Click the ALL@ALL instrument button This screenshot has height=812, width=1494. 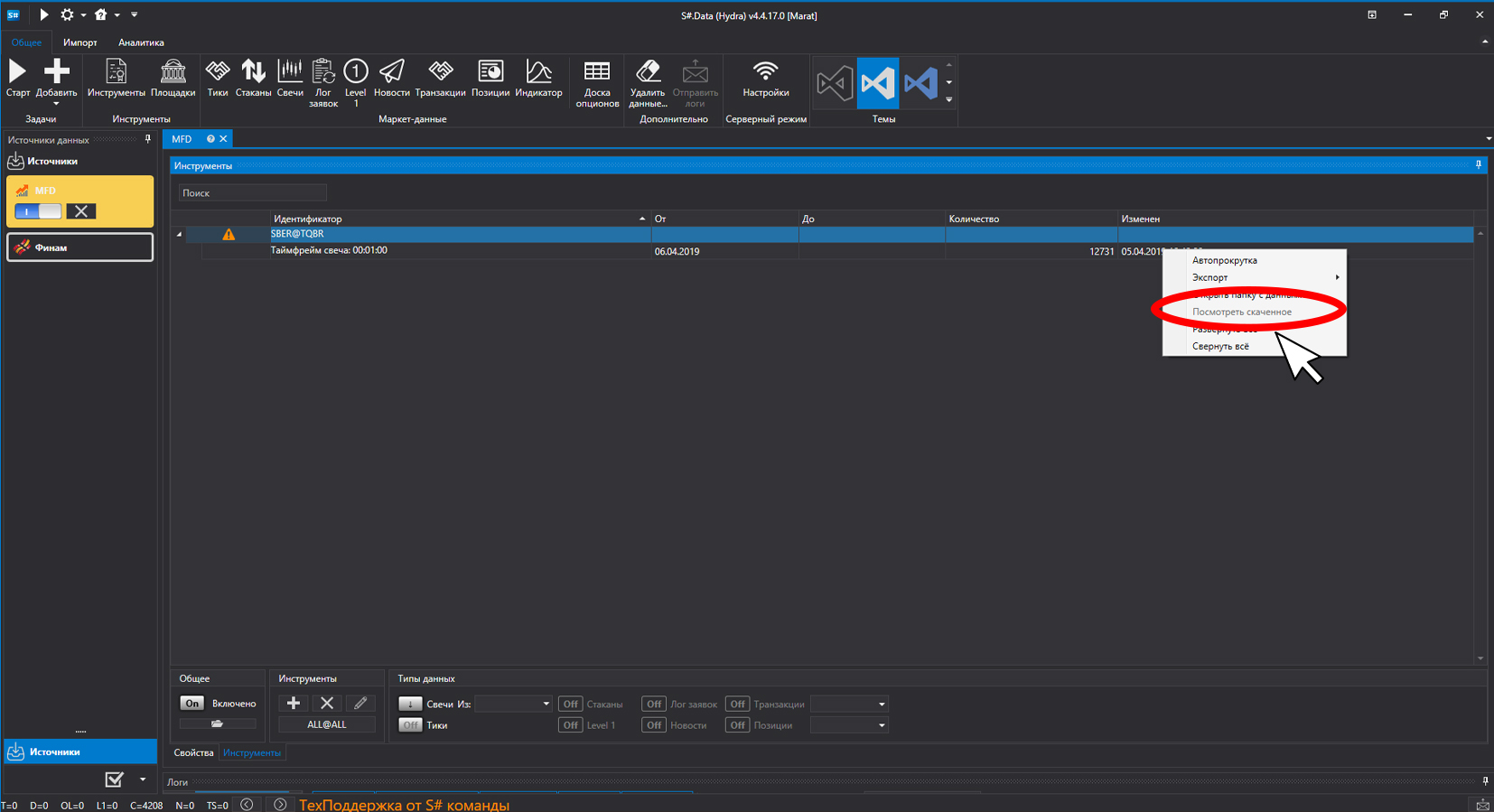pos(326,724)
